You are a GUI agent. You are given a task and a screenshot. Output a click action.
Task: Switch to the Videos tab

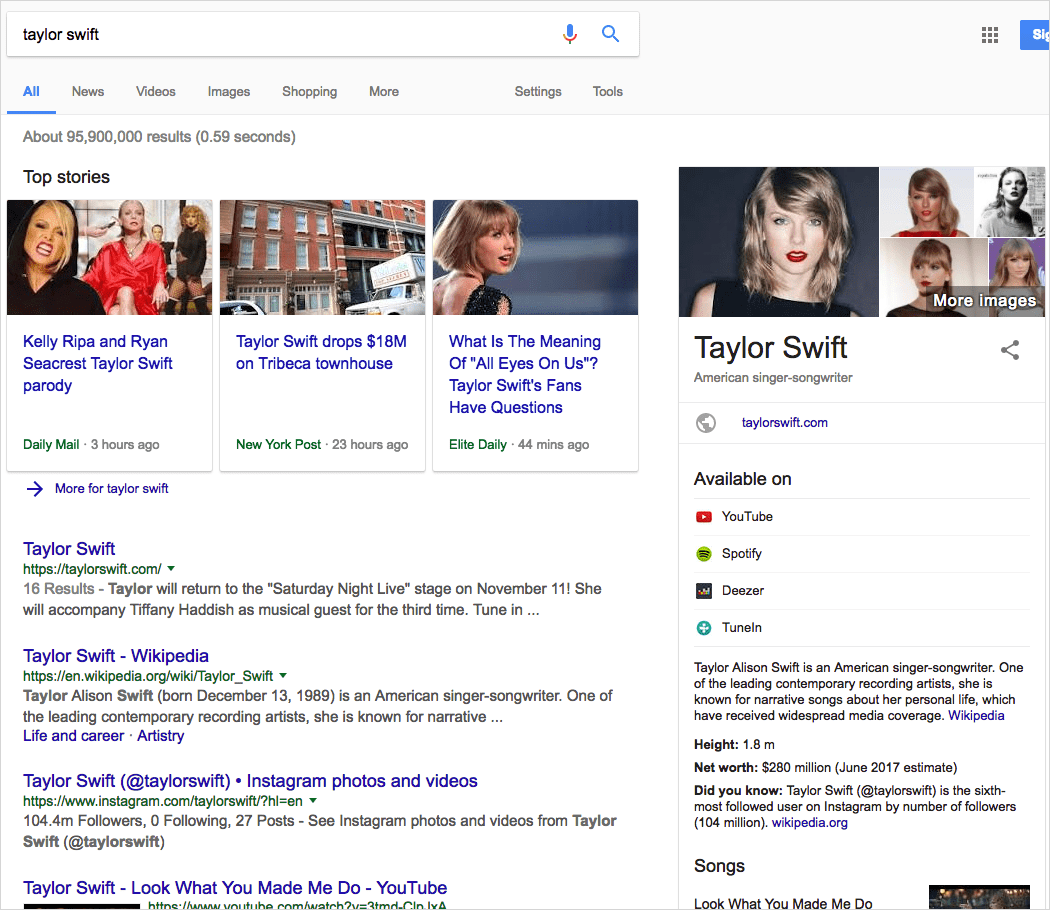coord(155,92)
